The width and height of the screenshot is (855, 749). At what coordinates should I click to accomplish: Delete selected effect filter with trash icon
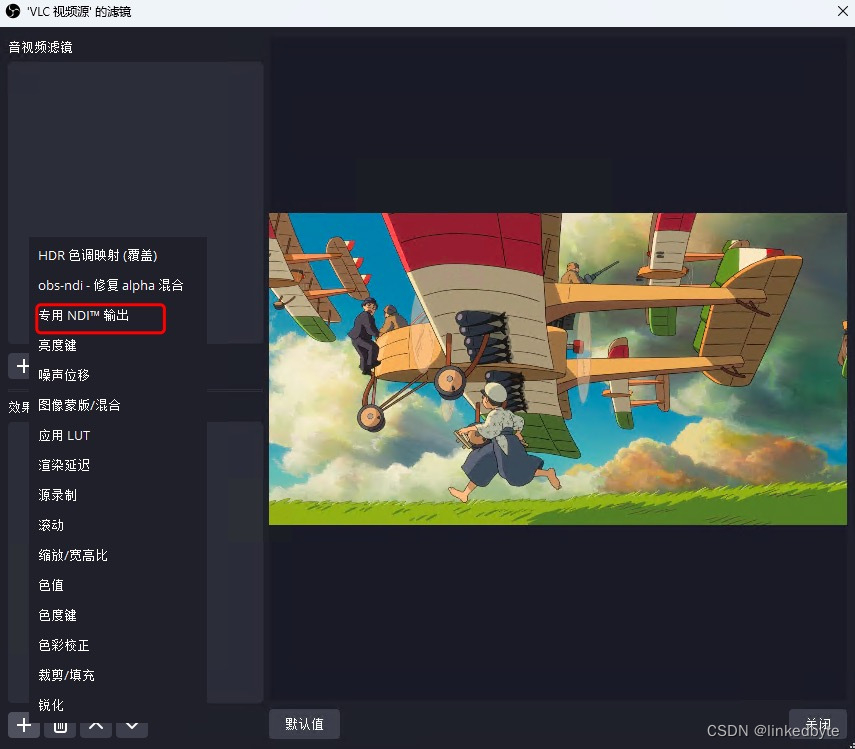click(60, 727)
